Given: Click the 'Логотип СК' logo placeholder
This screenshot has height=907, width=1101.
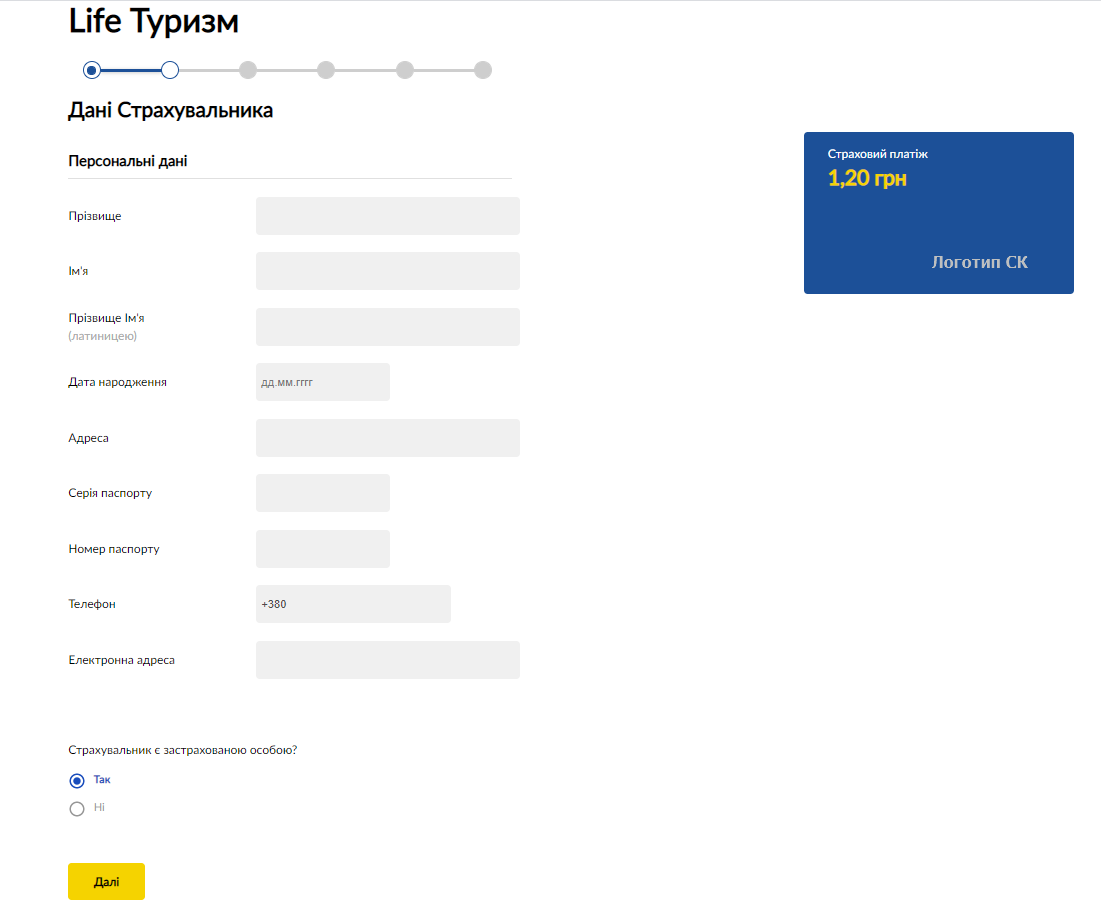Looking at the screenshot, I should tap(979, 263).
